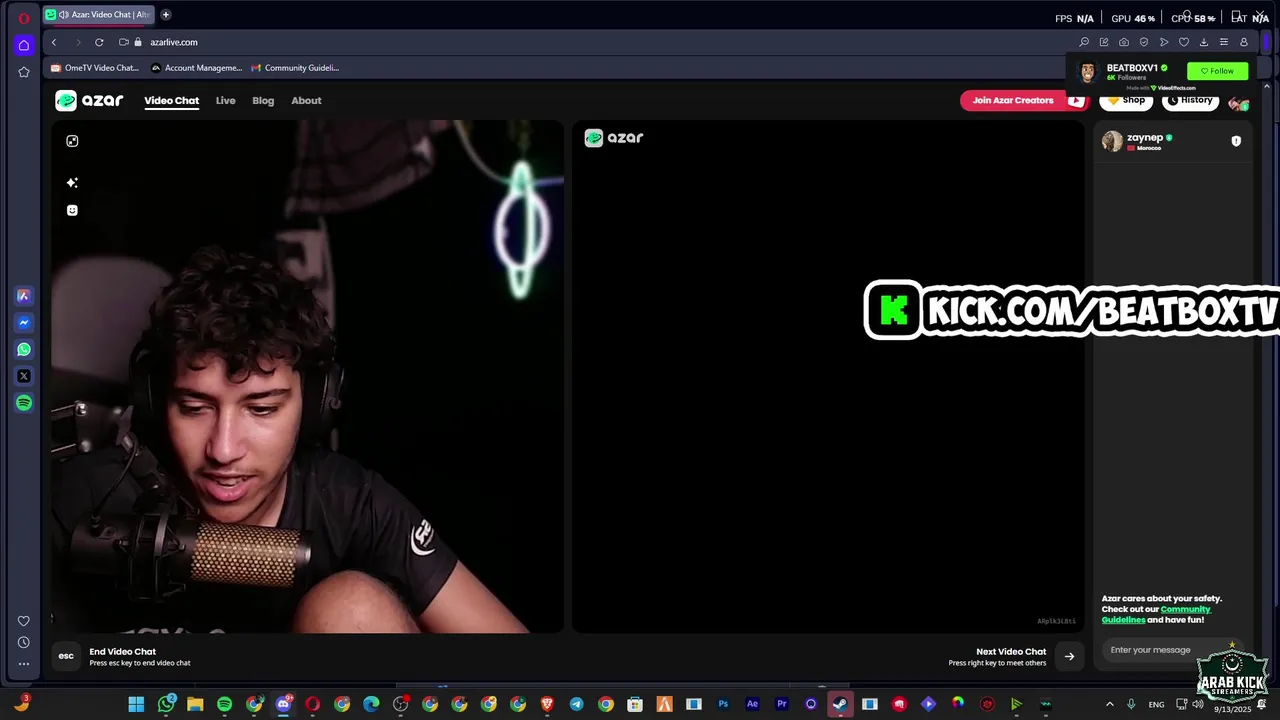Open the profile avatar in Azar header

(1239, 103)
